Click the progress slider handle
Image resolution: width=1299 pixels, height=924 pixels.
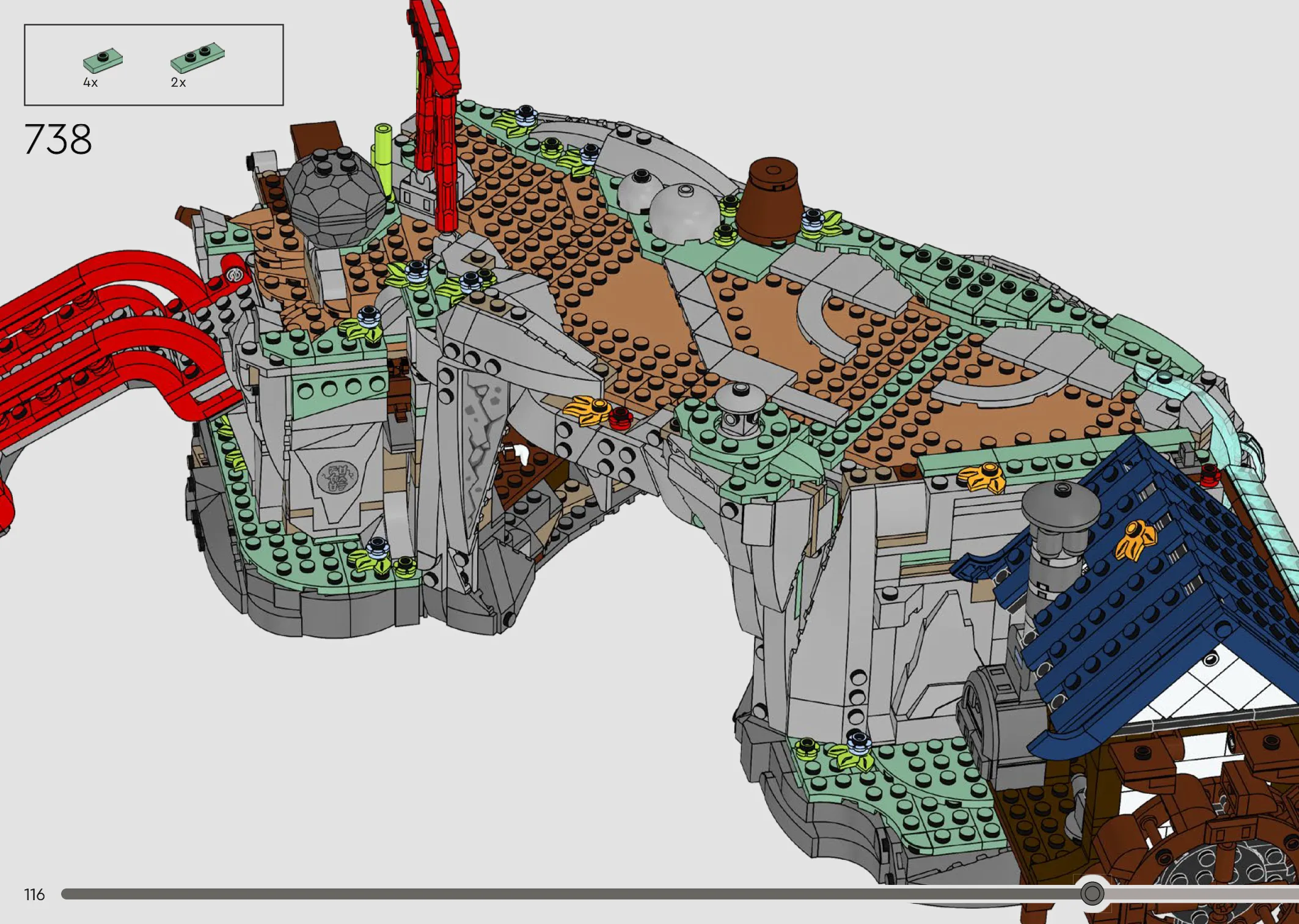click(x=1092, y=894)
